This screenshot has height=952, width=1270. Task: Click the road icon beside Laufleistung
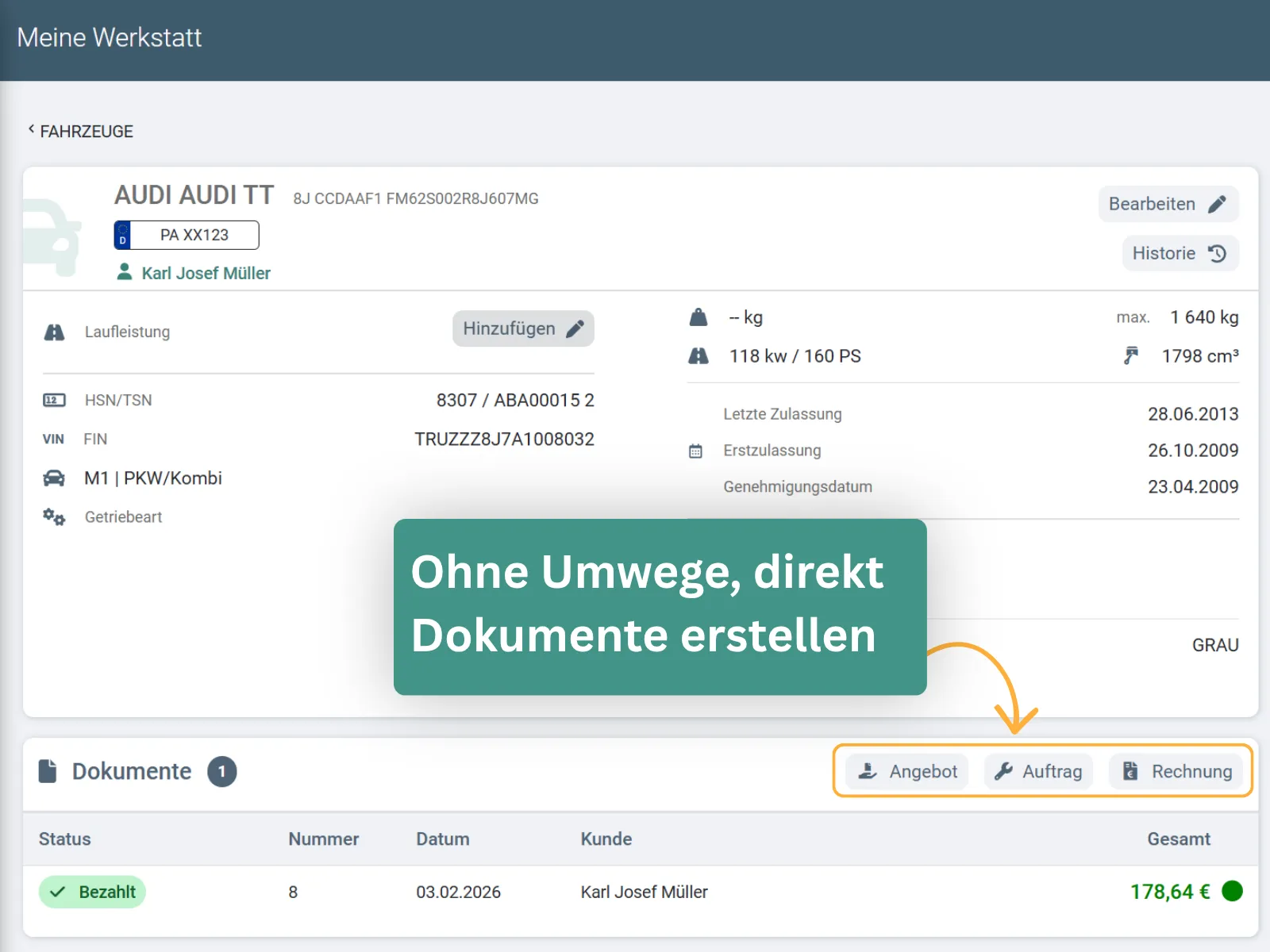coord(54,332)
